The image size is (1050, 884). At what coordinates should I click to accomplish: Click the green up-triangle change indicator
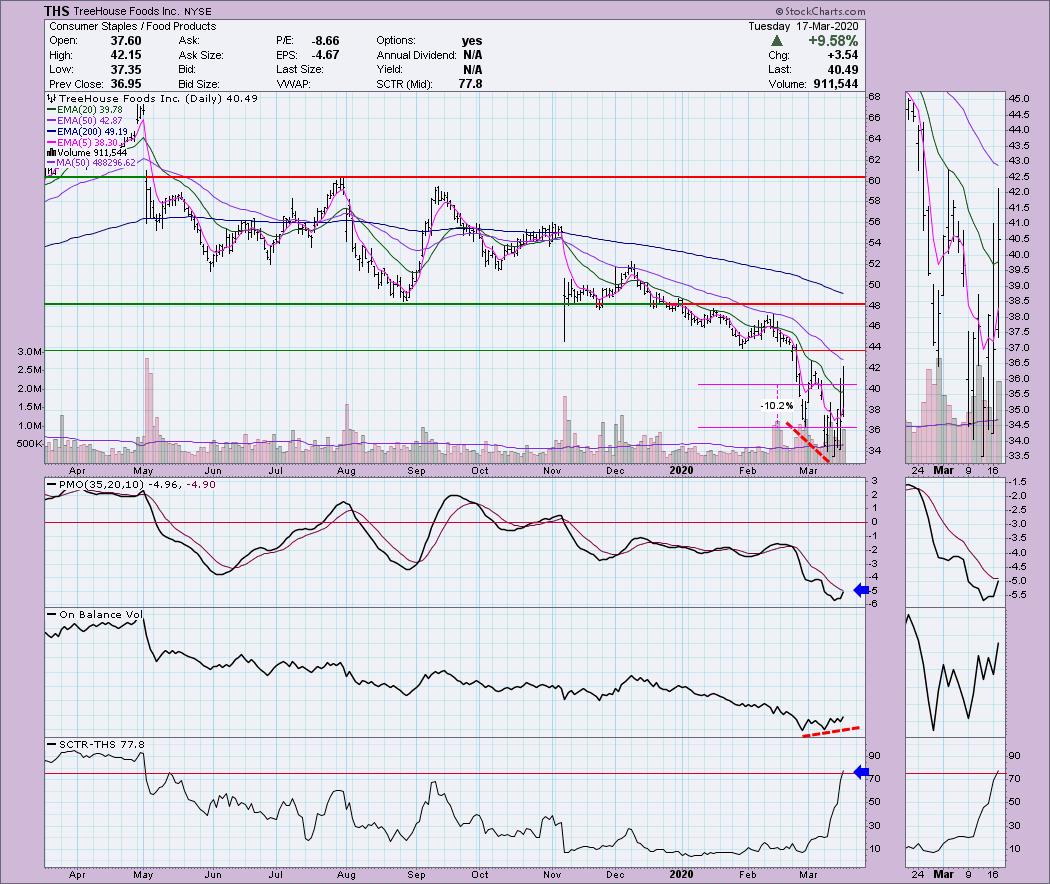pyautogui.click(x=776, y=41)
